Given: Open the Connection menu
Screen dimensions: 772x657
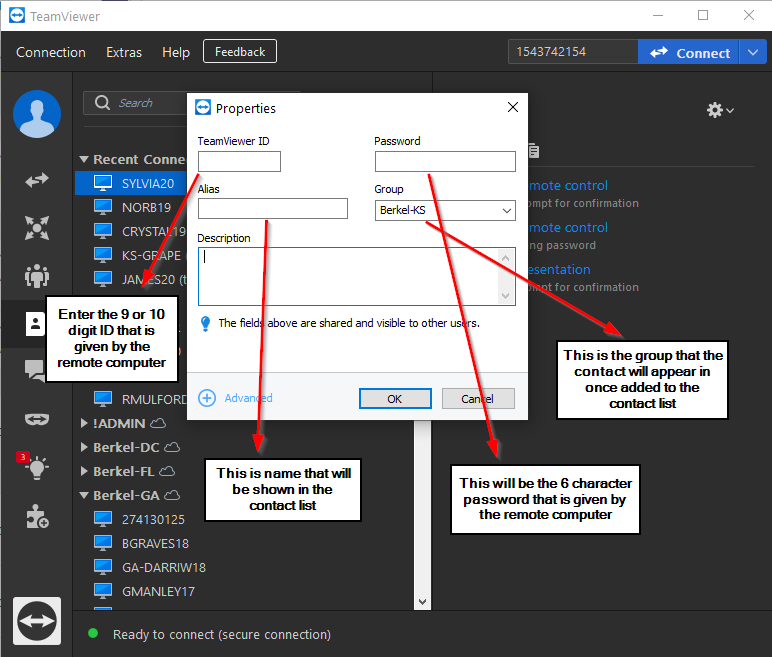Looking at the screenshot, I should click(x=51, y=52).
